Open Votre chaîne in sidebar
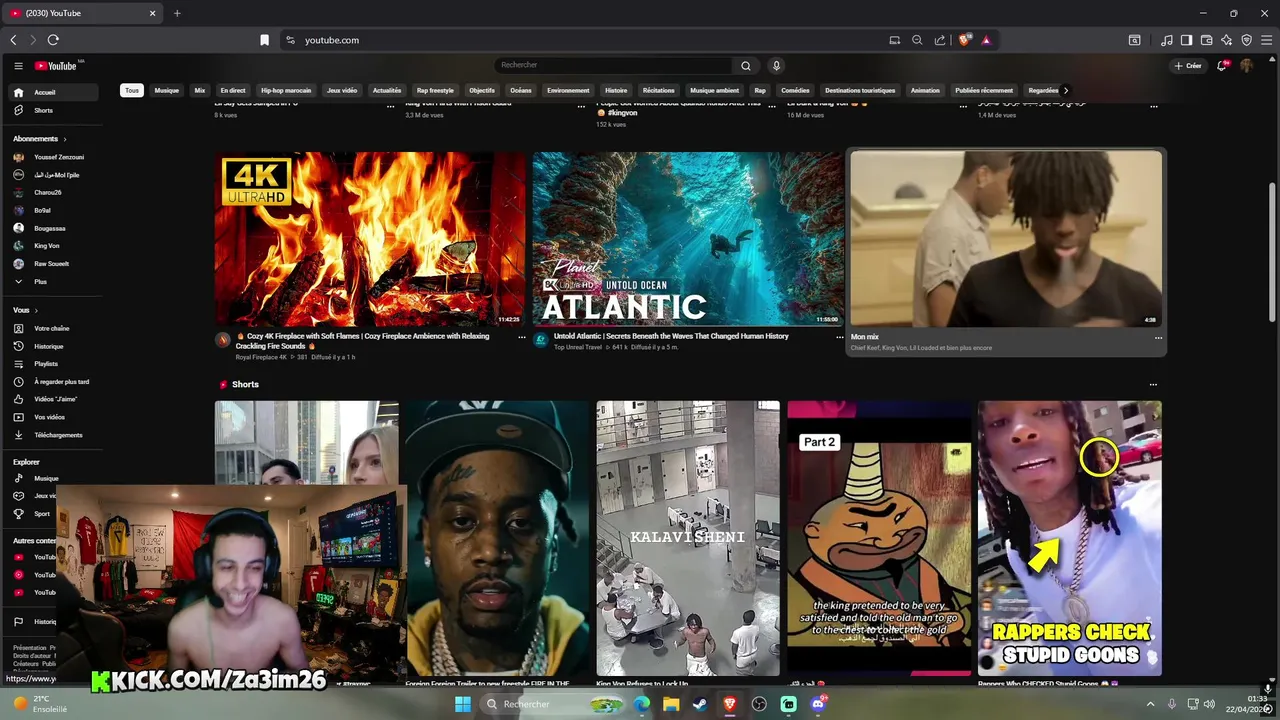 [x=50, y=328]
